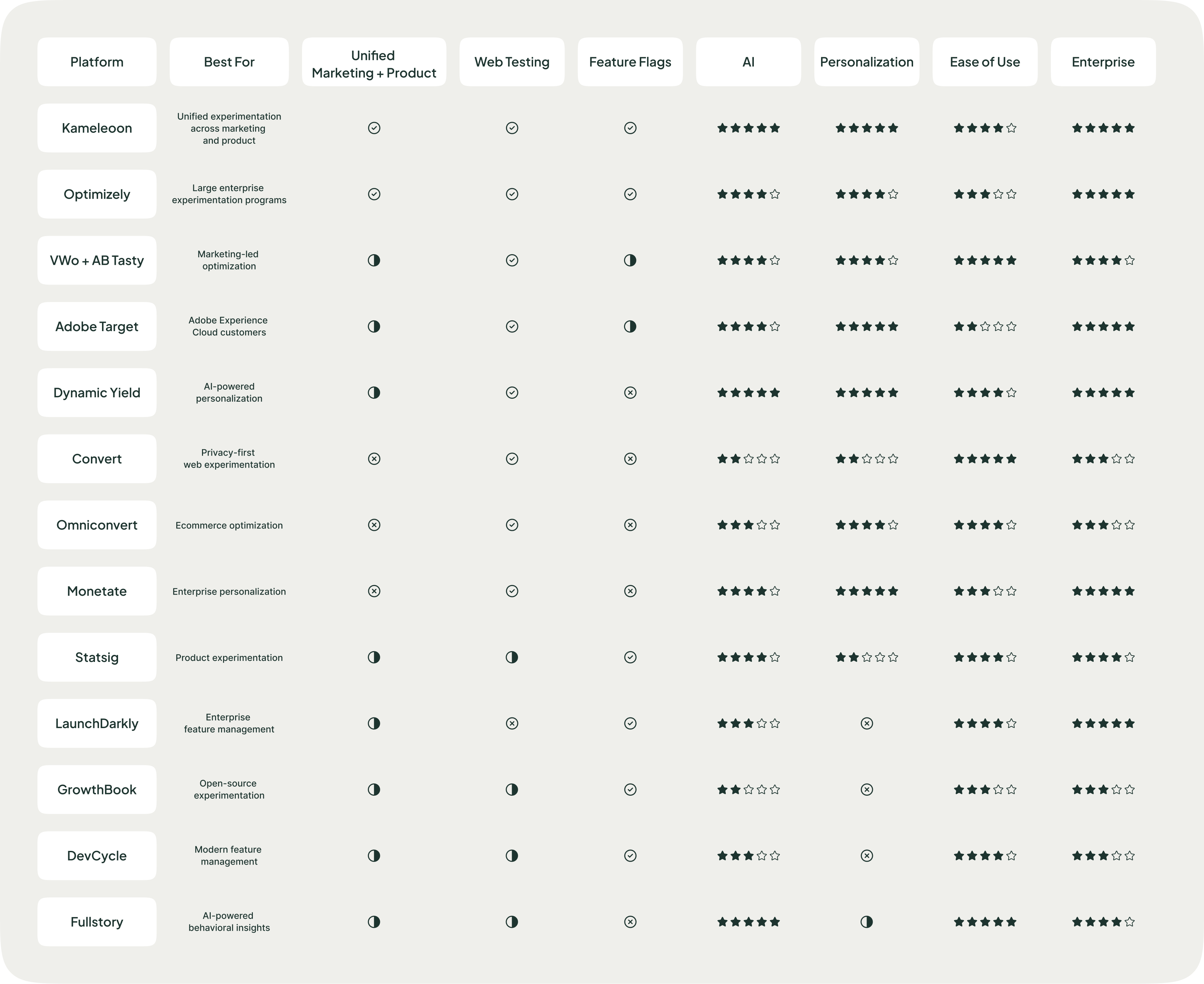This screenshot has height=984, width=1204.
Task: Click LaunchDarkly's AI three-star rating
Action: click(749, 723)
